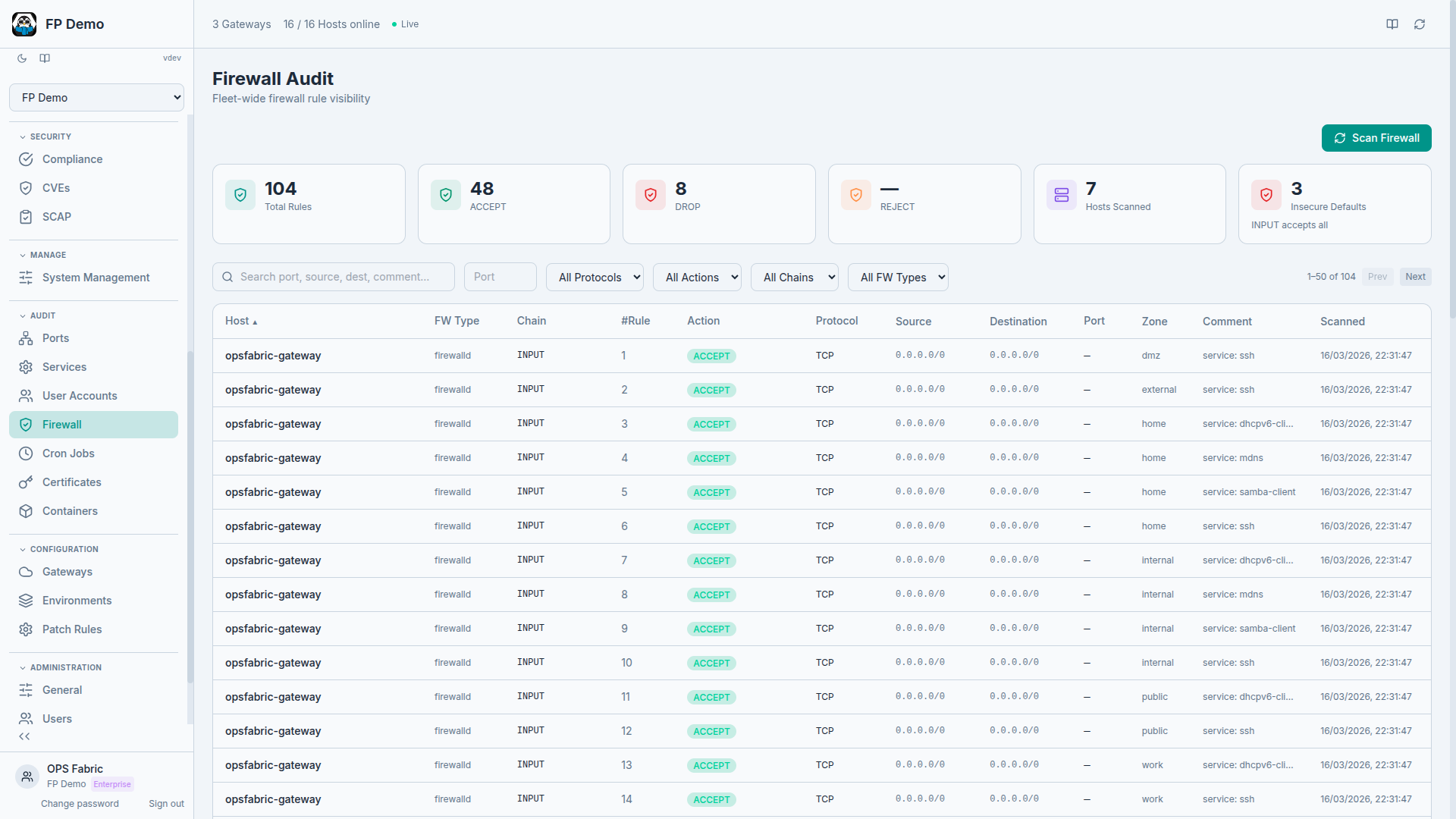Select CVEs under Security
The image size is (1456, 819).
56,187
